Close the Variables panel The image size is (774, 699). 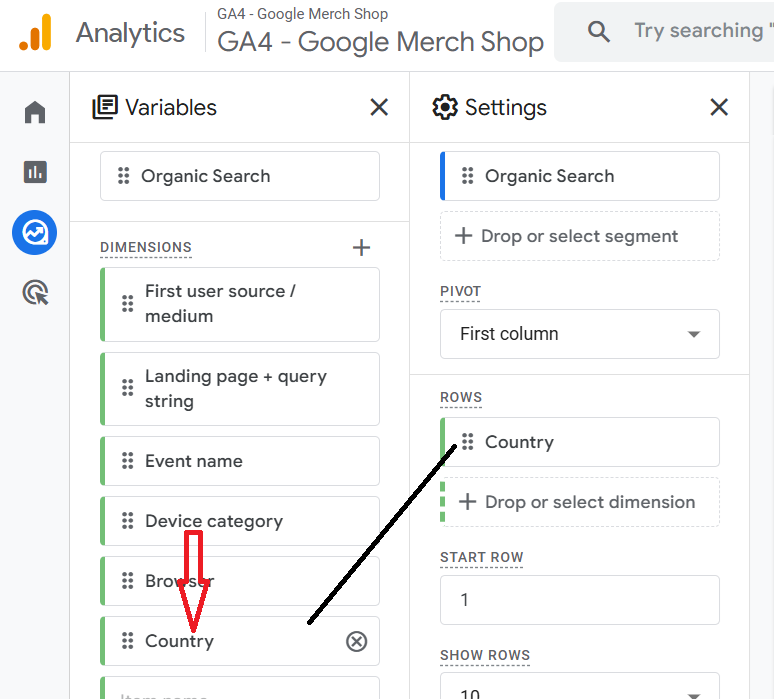379,107
